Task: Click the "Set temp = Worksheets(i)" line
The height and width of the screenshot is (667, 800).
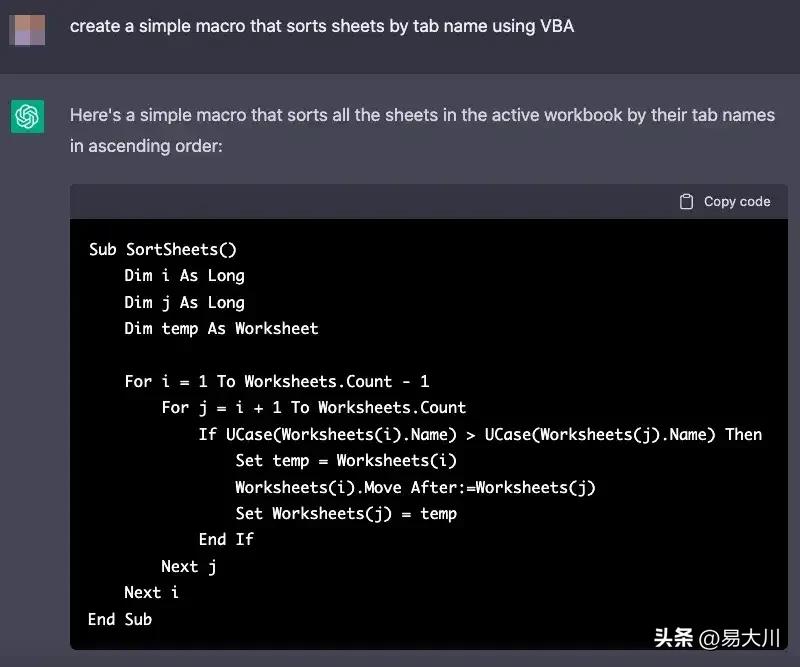Action: pos(346,460)
